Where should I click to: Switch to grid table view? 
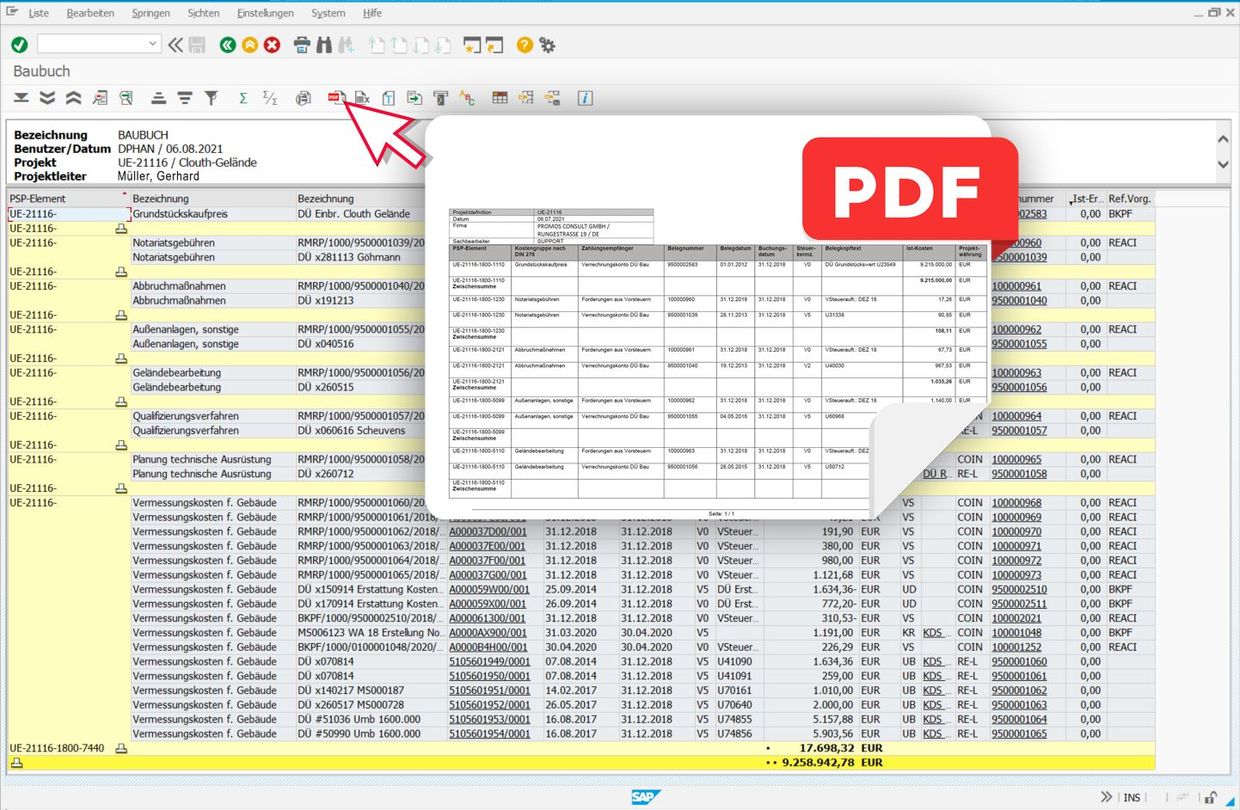(x=500, y=97)
